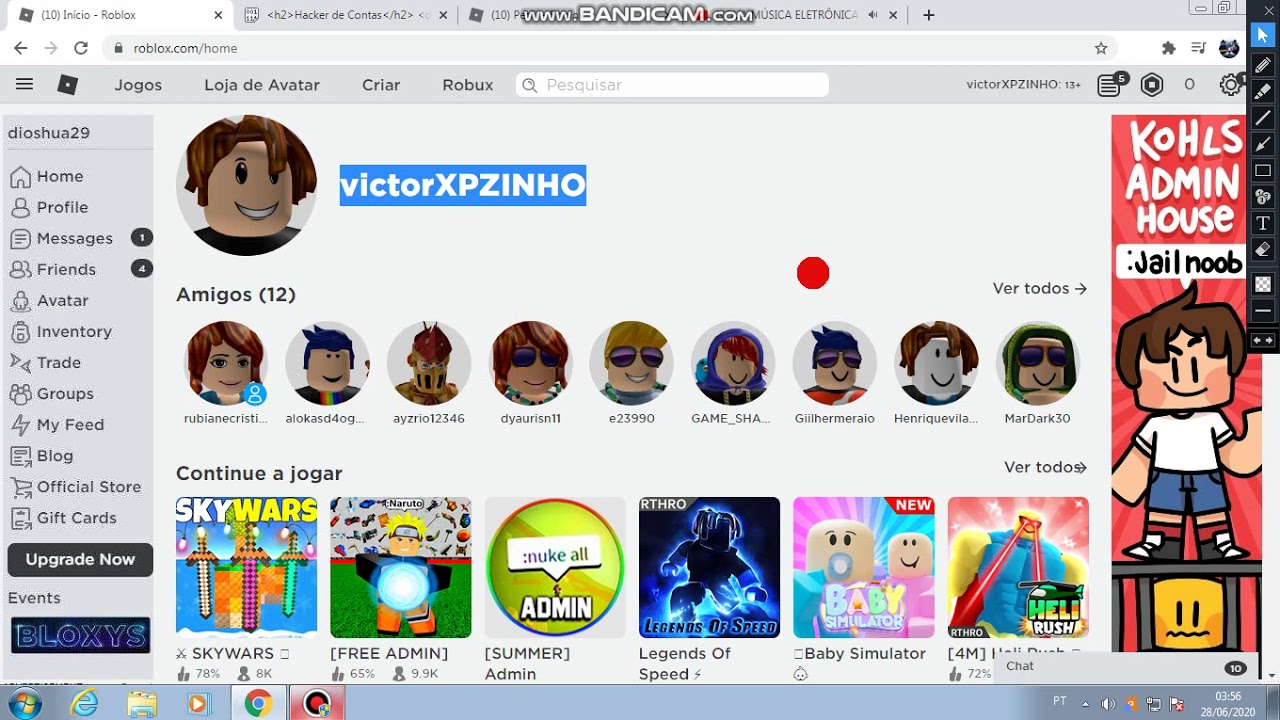Open the Criar menu
1280x720 pixels.
(x=381, y=85)
